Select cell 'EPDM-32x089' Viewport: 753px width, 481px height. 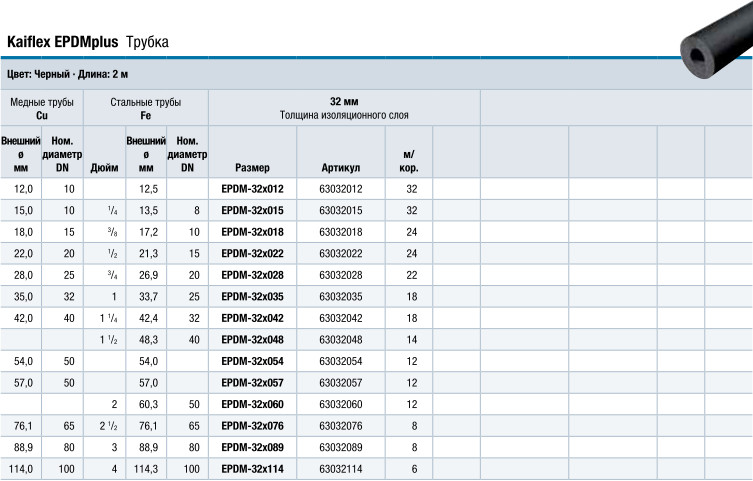point(252,447)
